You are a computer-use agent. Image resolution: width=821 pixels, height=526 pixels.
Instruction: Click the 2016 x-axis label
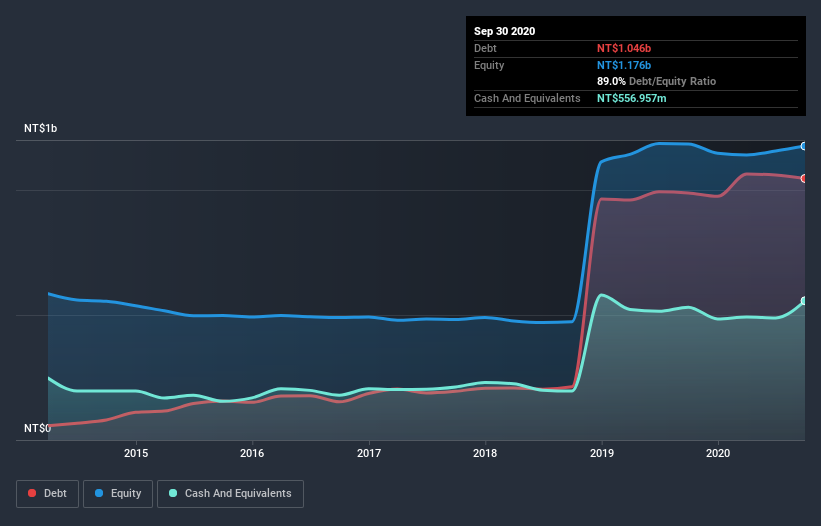pyautogui.click(x=252, y=453)
